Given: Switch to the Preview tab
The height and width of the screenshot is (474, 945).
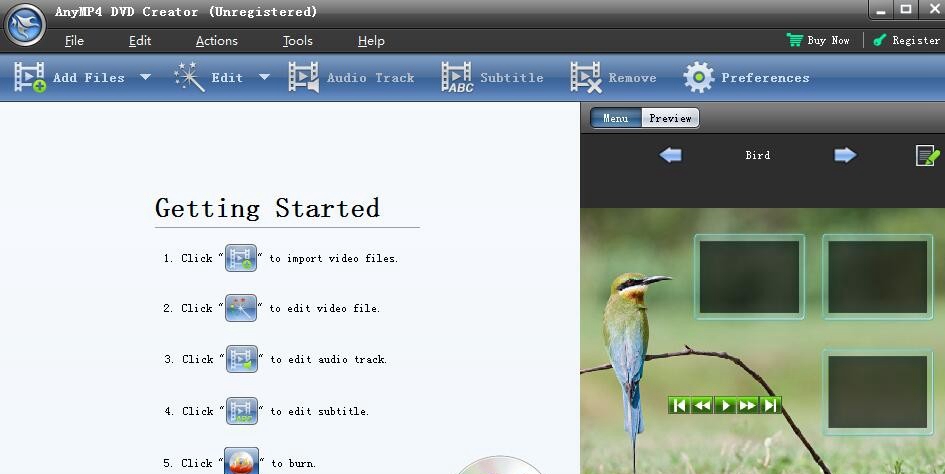Looking at the screenshot, I should tap(670, 118).
